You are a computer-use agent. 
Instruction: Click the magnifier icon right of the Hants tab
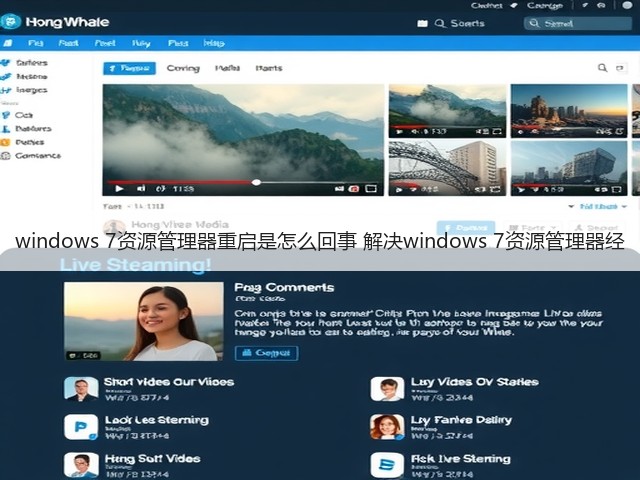click(x=602, y=67)
